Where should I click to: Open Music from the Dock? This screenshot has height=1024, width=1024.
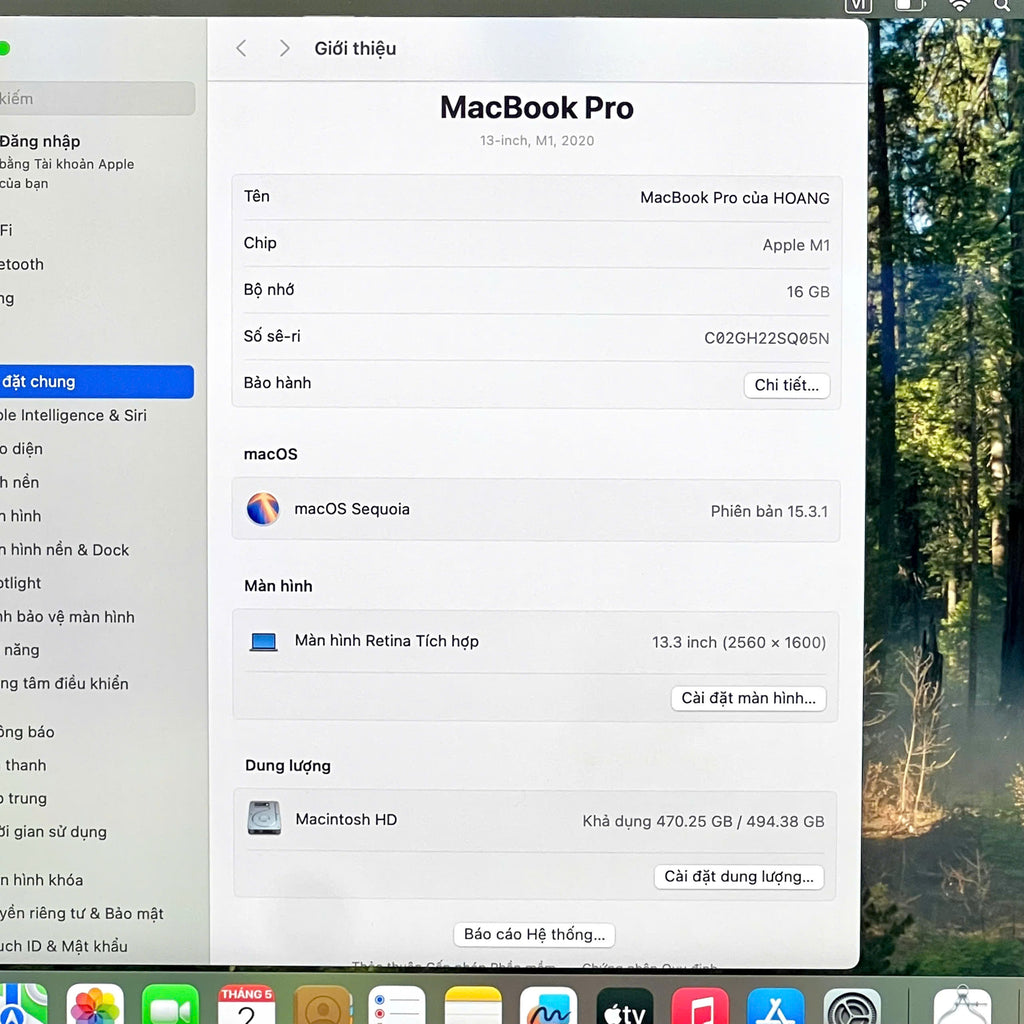coord(700,1004)
